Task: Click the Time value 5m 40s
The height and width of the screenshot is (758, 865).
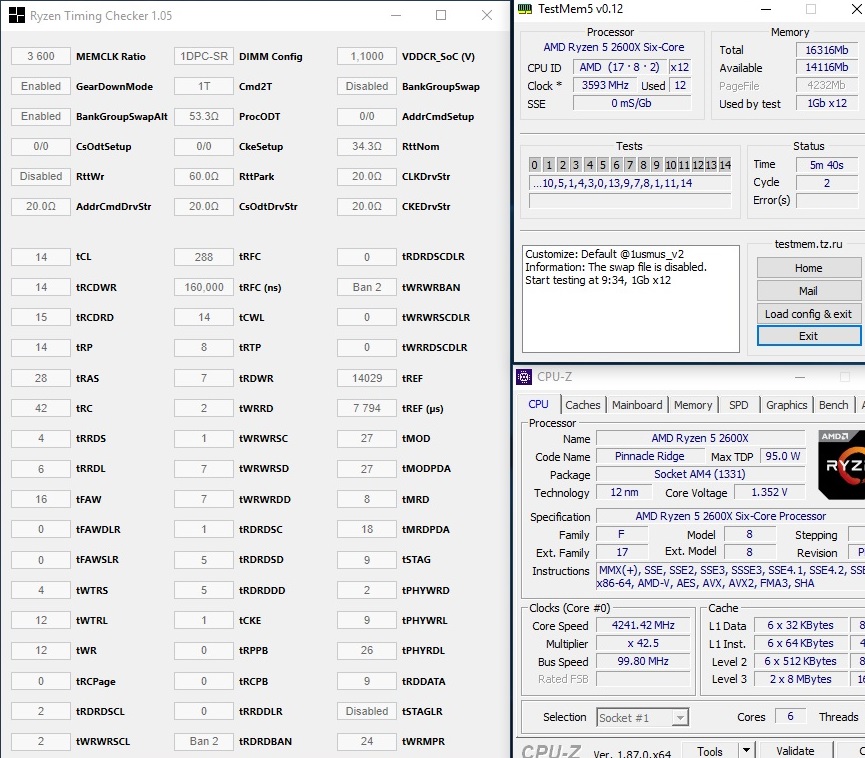Action: (x=826, y=165)
